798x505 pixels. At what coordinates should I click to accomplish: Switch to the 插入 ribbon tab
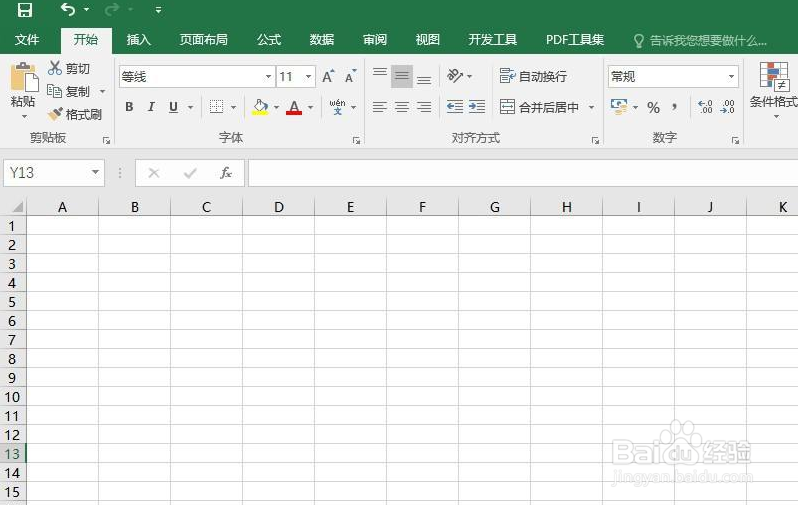(x=138, y=40)
